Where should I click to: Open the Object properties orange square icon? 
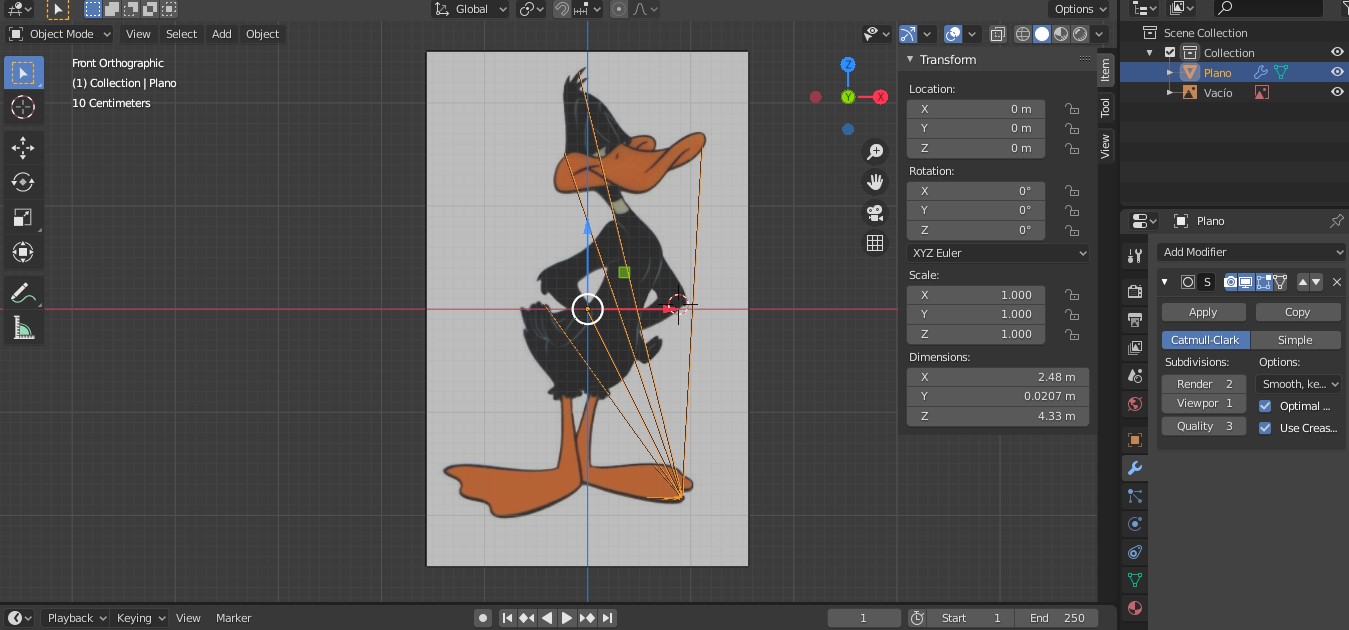coord(1134,440)
